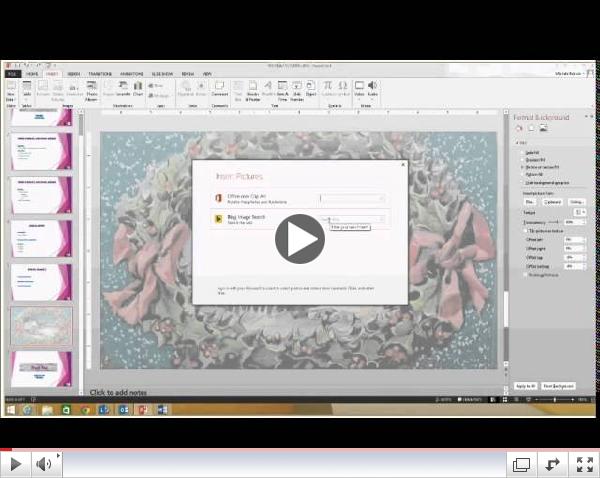Open the TRANSITIONS ribbon tab

100,74
